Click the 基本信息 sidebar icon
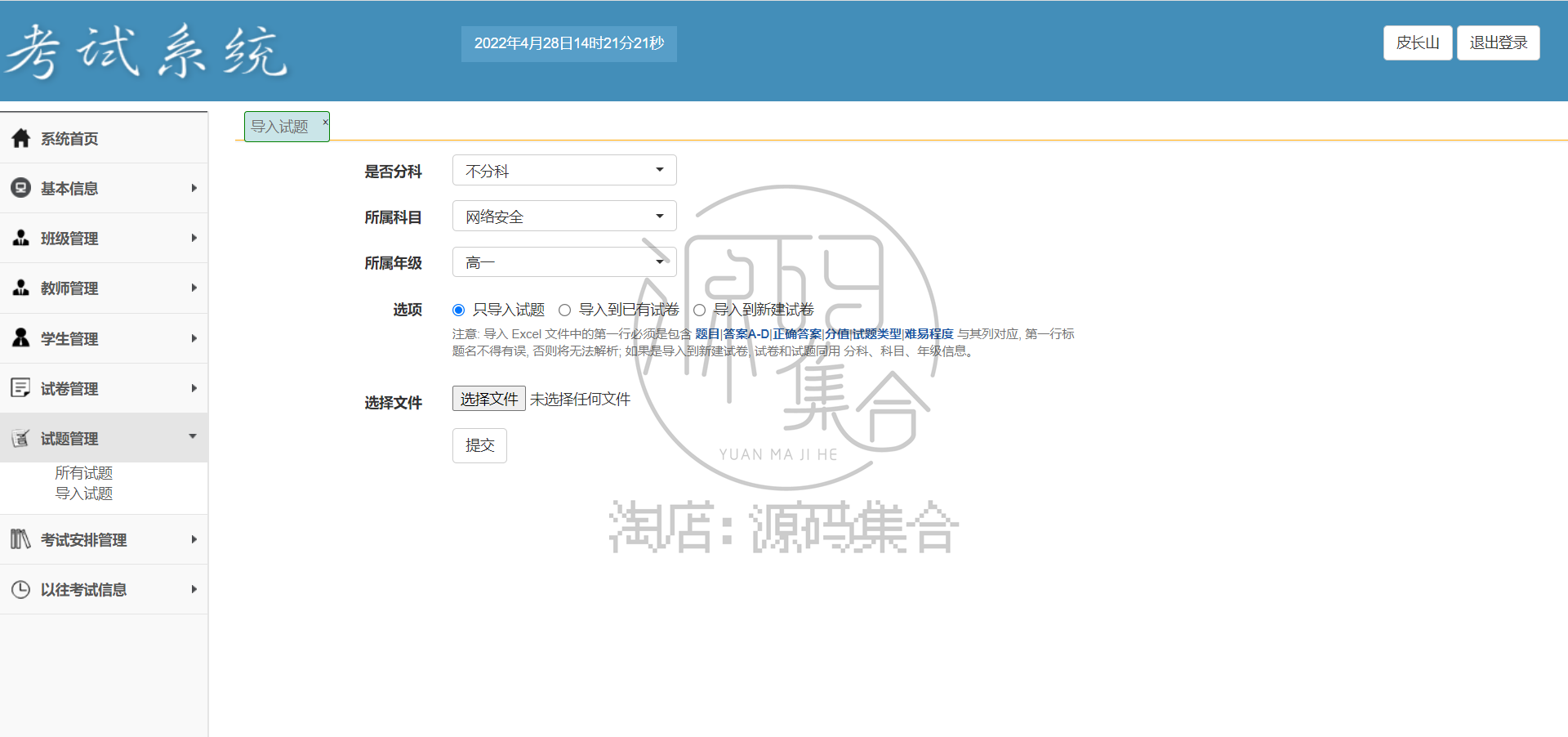Screen dimensions: 1568x737 click(21, 188)
